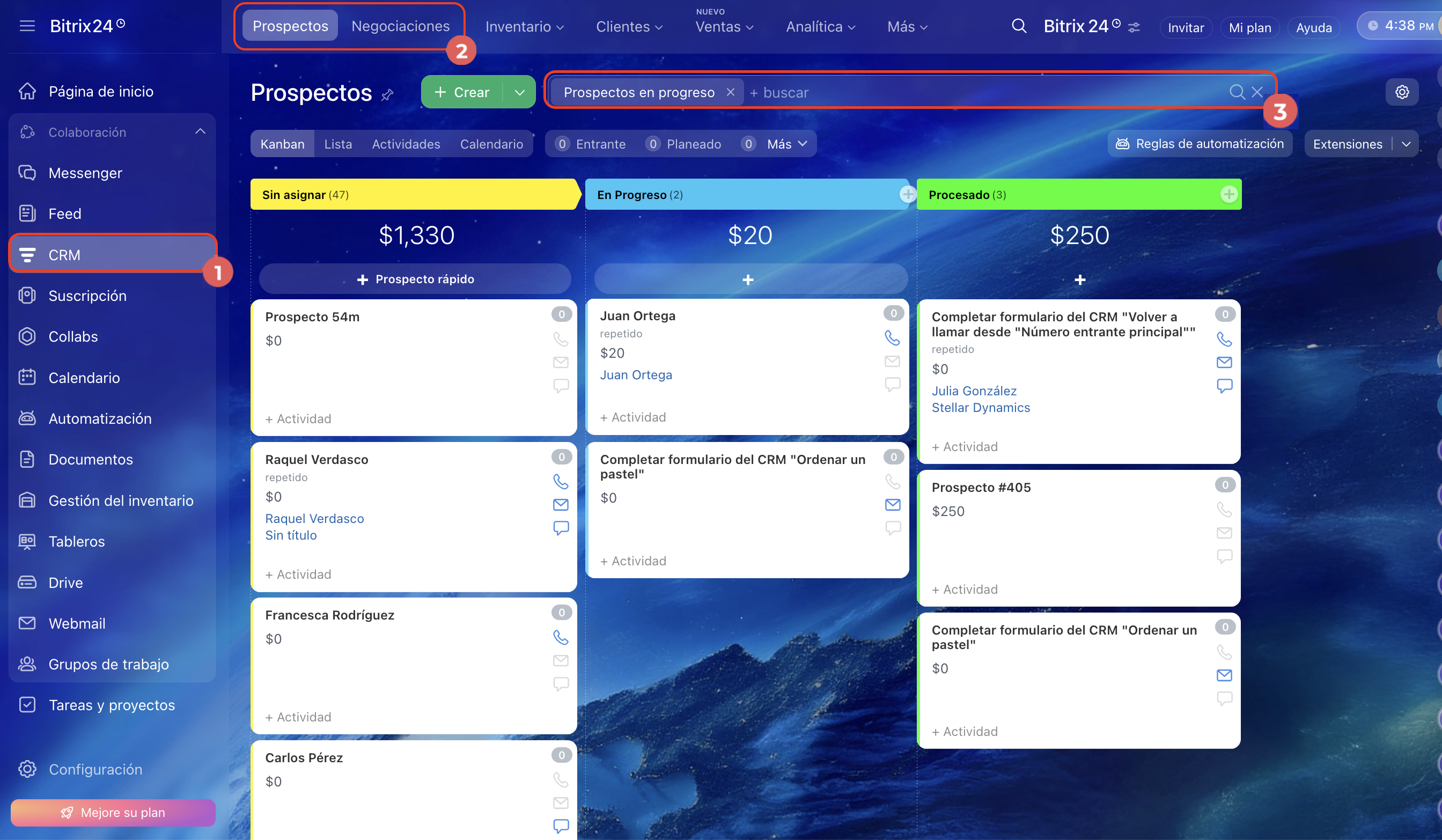Remove the 'Prospectos en progreso' filter chip
The image size is (1442, 840).
[730, 92]
